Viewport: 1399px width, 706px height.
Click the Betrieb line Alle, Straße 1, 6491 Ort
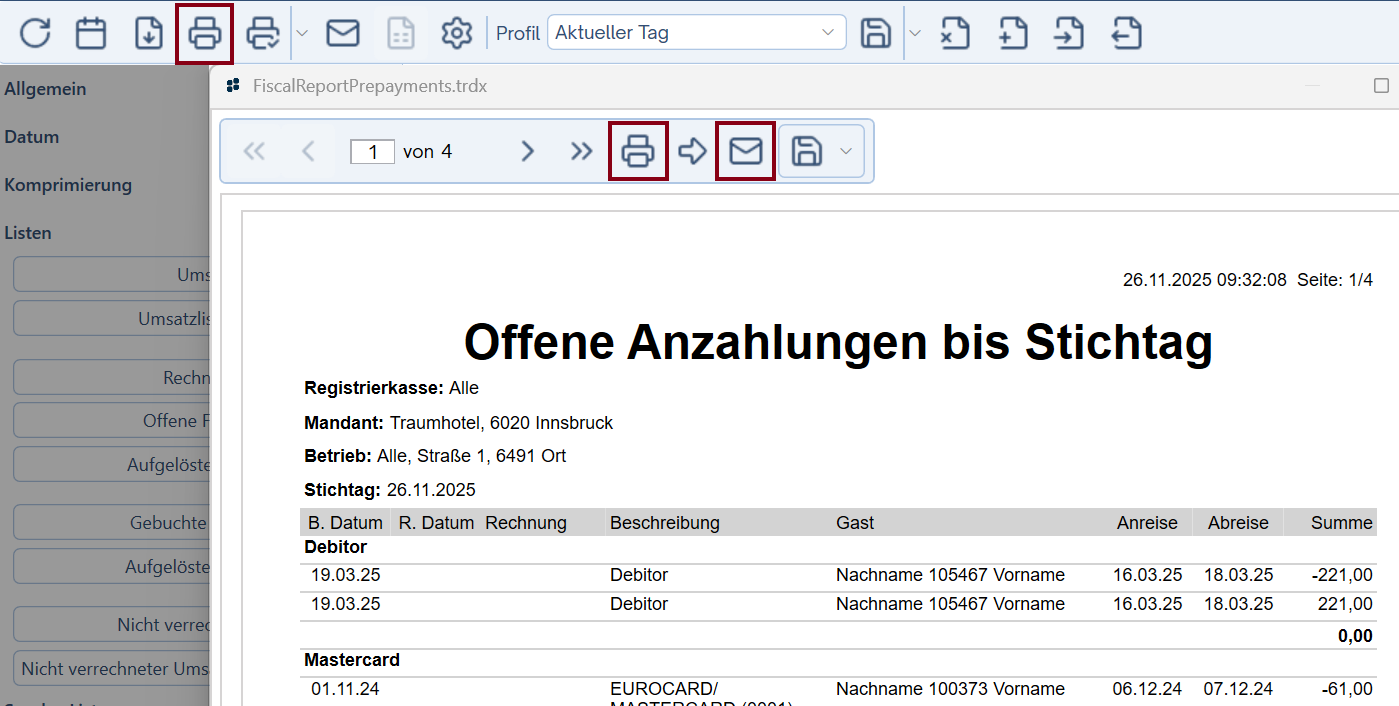[435, 456]
